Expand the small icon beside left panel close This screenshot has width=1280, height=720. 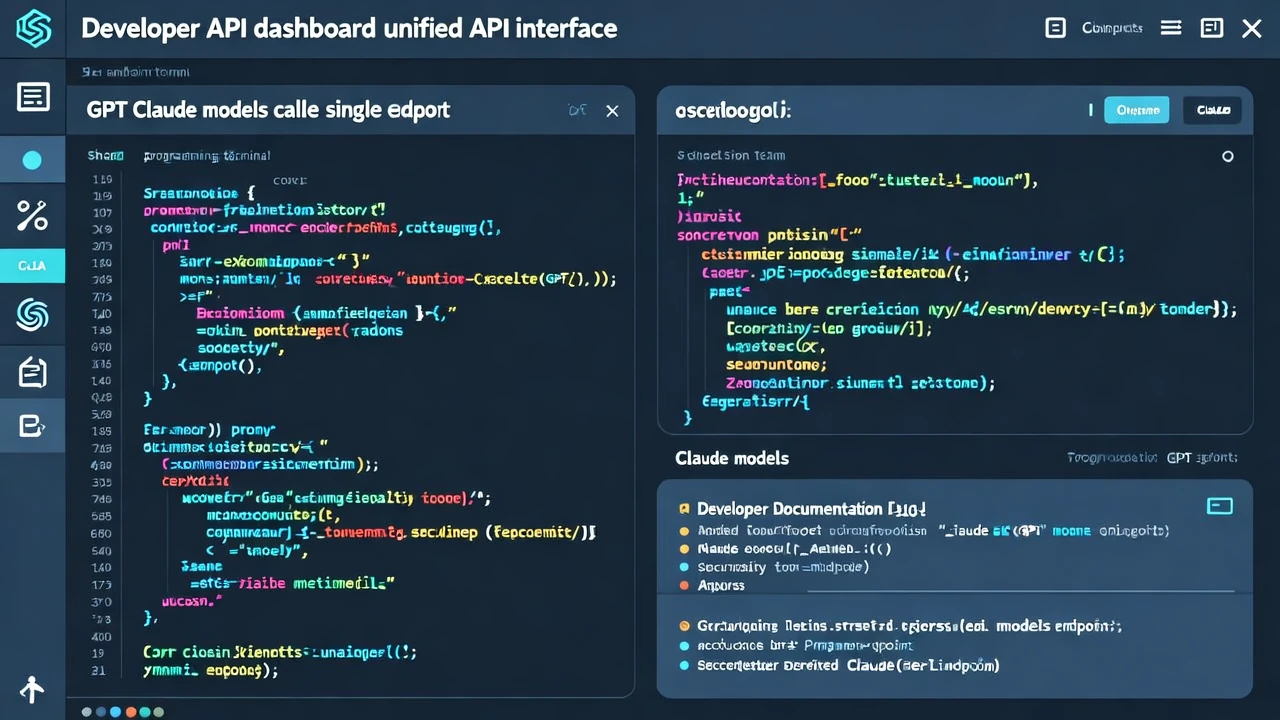(x=577, y=111)
